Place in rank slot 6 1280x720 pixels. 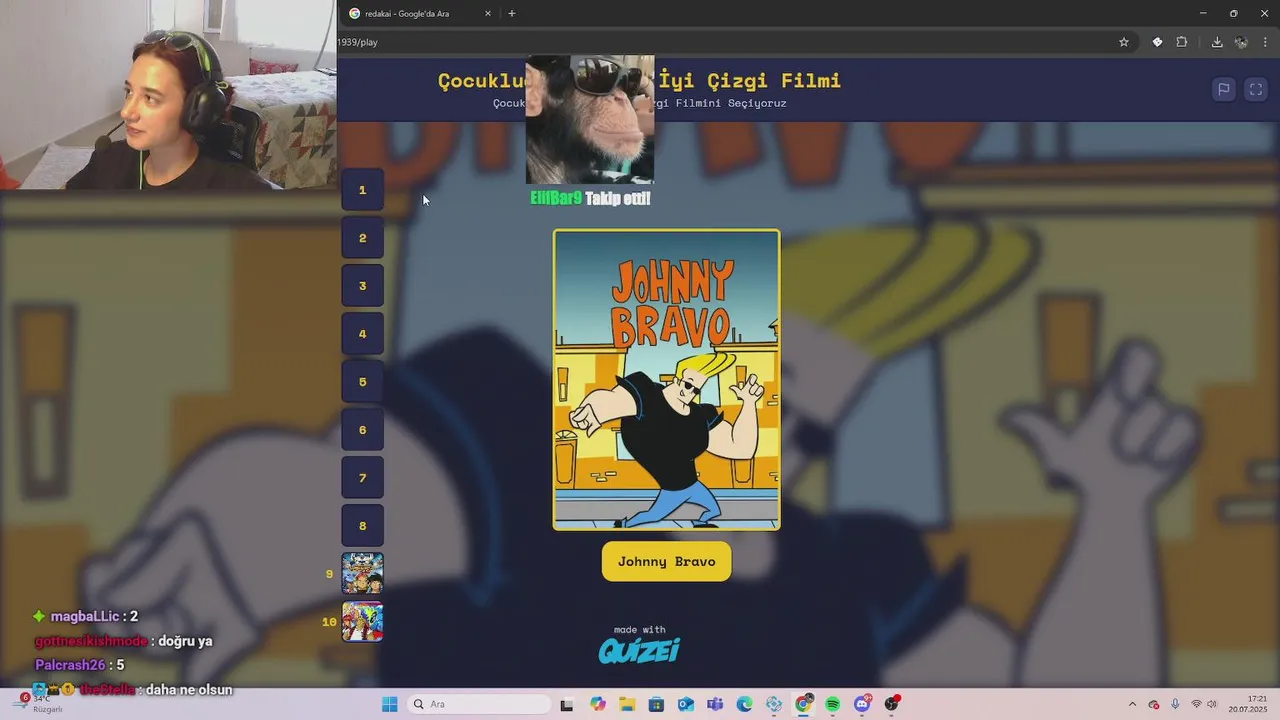tap(363, 430)
